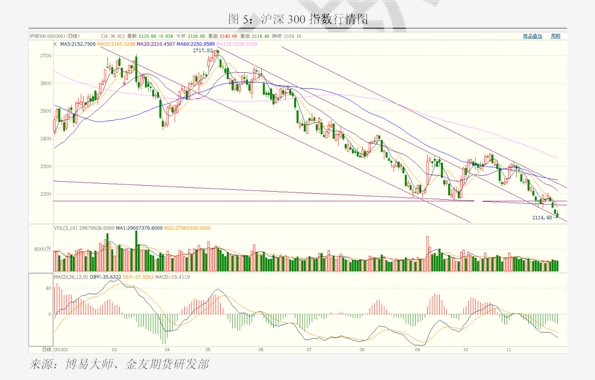Select the 来源 博易大师 source caption

(119, 364)
